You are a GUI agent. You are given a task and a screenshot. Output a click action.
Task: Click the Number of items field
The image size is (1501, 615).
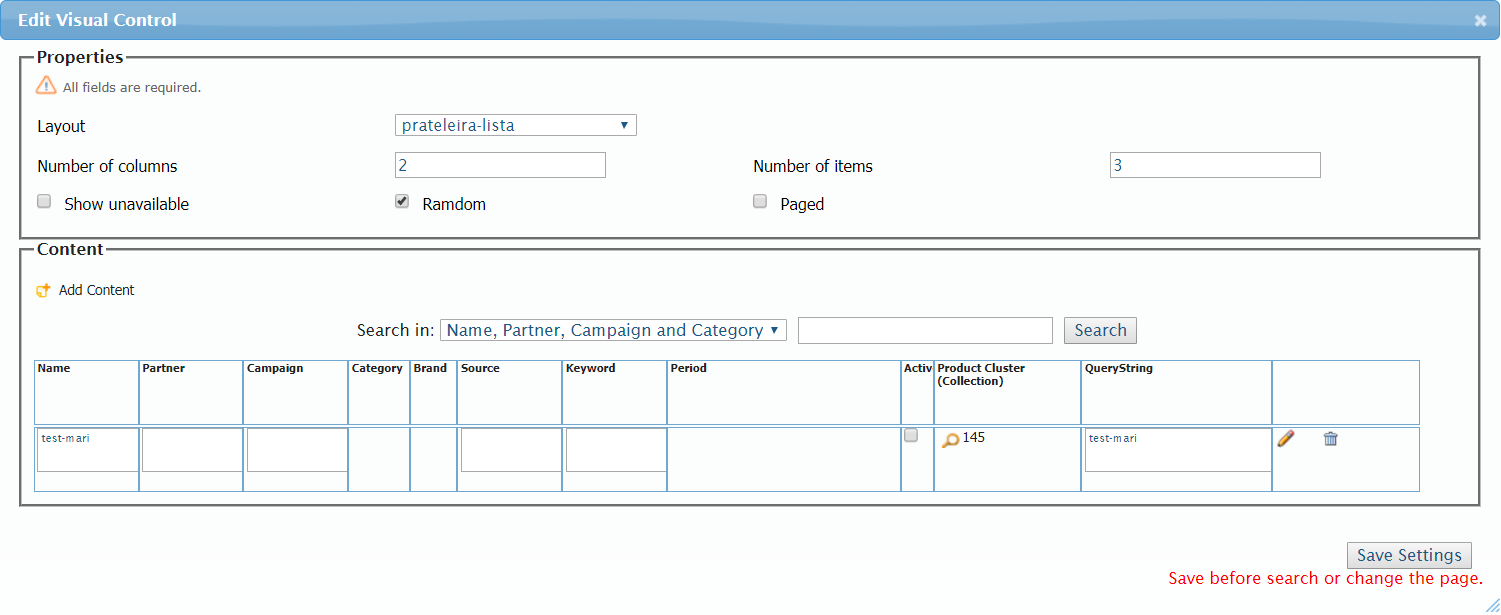point(1215,165)
